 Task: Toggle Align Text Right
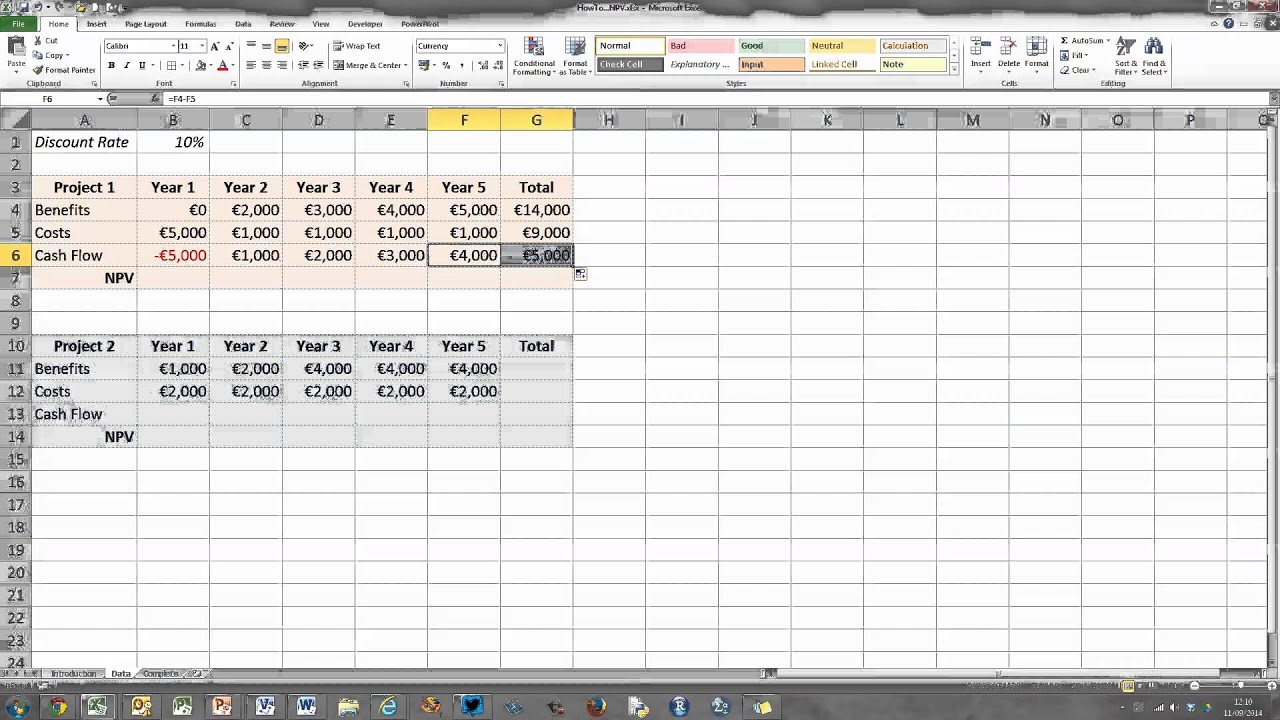click(282, 65)
